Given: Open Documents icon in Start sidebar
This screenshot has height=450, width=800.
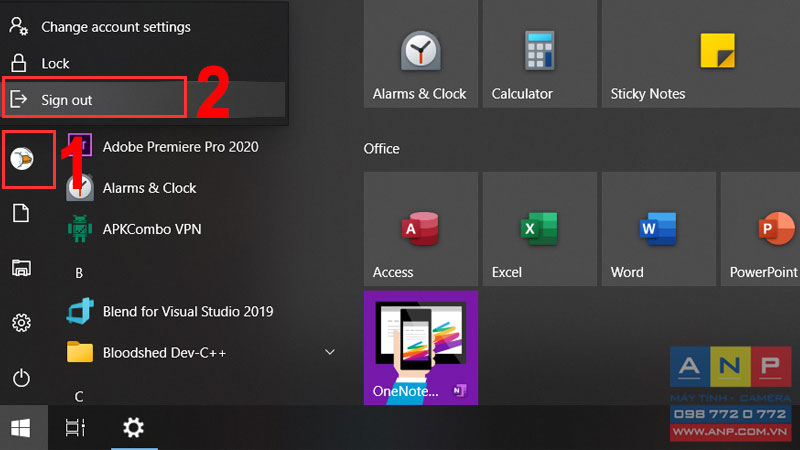Looking at the screenshot, I should (21, 213).
